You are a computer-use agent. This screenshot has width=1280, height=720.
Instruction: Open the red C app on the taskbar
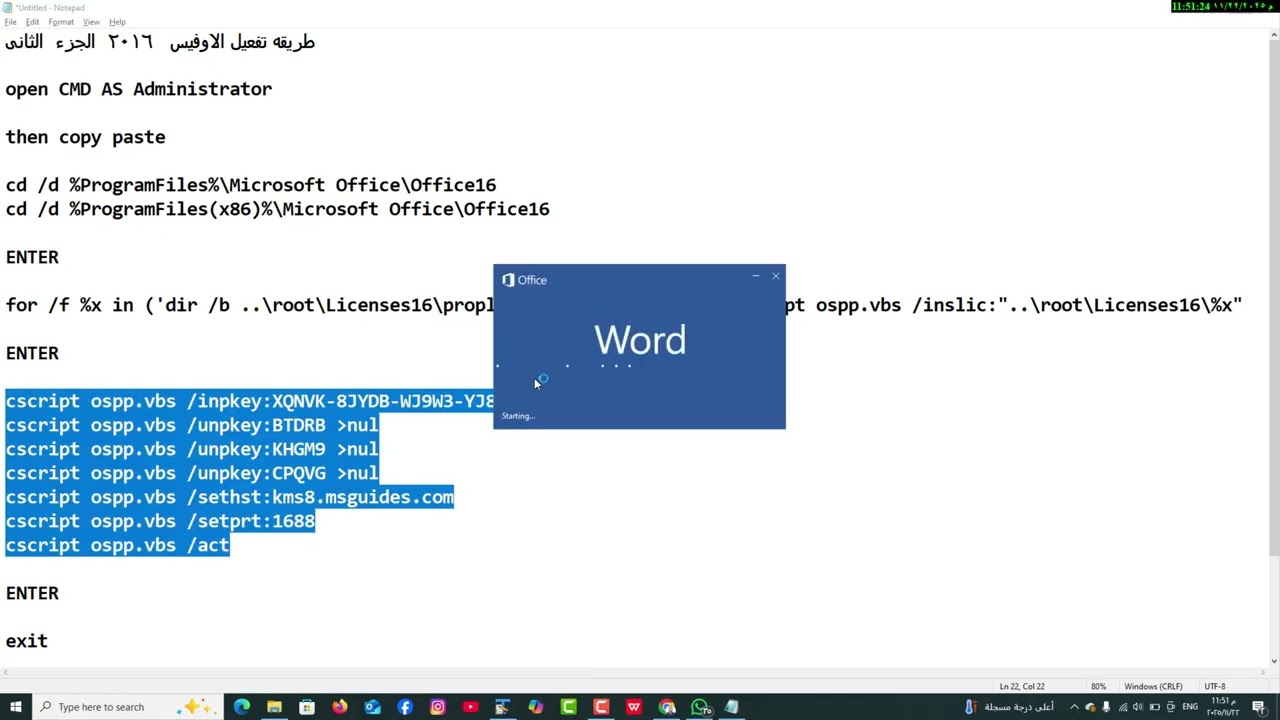point(601,707)
